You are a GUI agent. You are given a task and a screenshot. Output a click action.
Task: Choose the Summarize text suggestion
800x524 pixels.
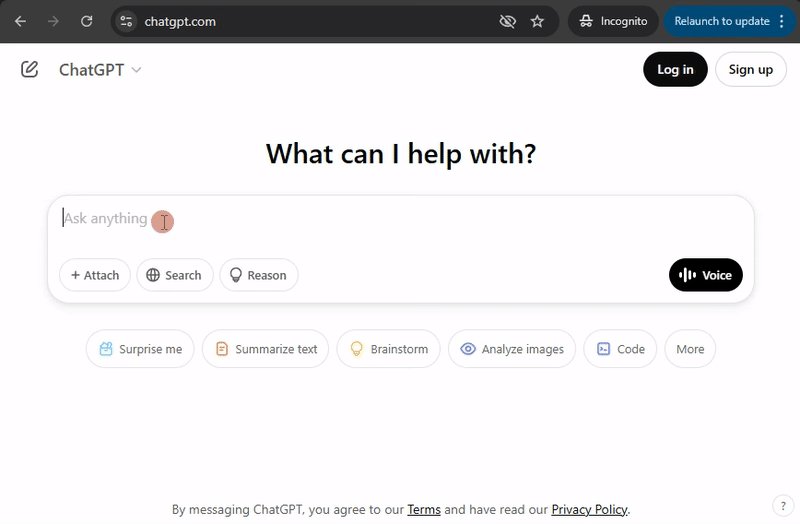pyautogui.click(x=265, y=349)
